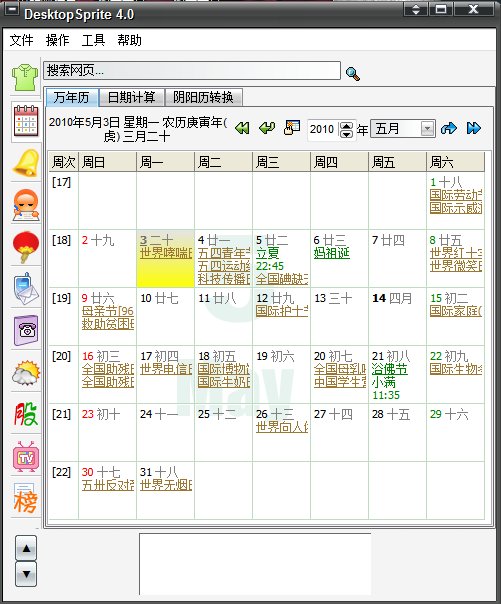Open the pink TV sidebar icon
The height and width of the screenshot is (604, 501).
coord(26,456)
